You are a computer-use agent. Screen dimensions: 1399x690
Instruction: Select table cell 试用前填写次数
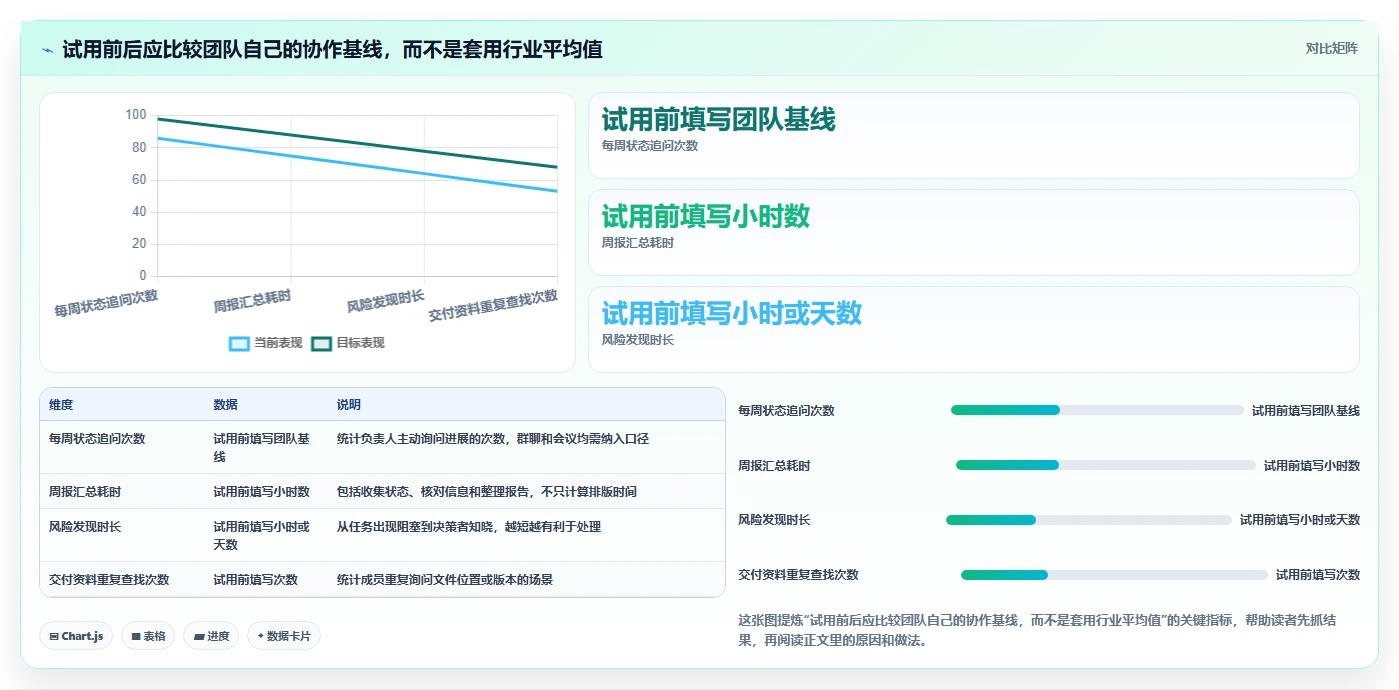[x=255, y=579]
